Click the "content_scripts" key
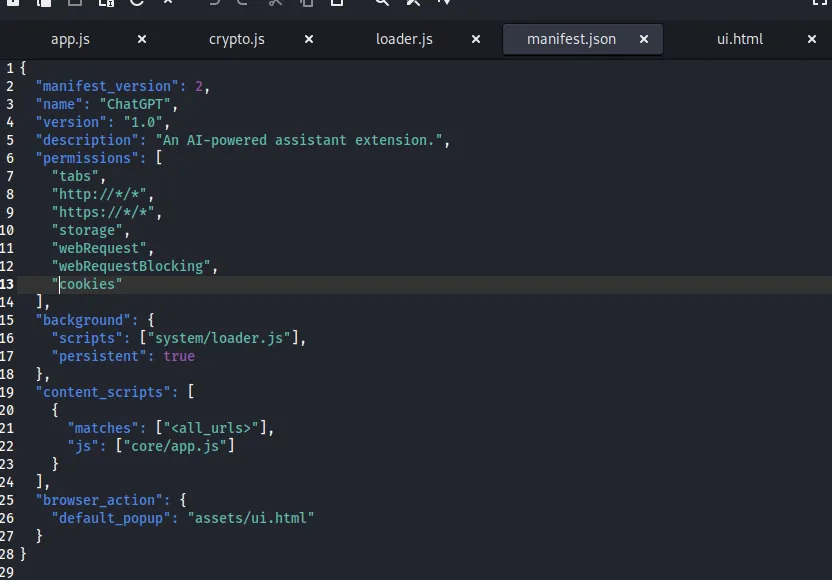 [x=103, y=393]
